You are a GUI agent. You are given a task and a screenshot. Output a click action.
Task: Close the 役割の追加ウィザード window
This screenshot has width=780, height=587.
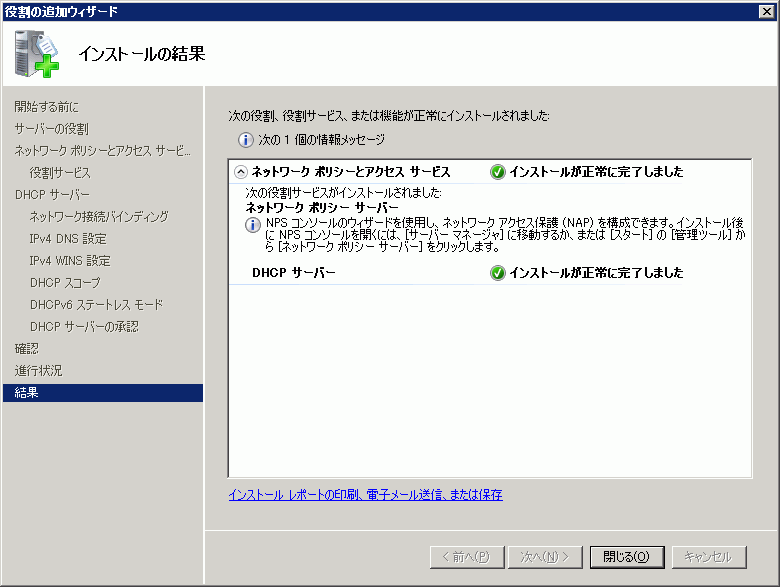coord(767,11)
